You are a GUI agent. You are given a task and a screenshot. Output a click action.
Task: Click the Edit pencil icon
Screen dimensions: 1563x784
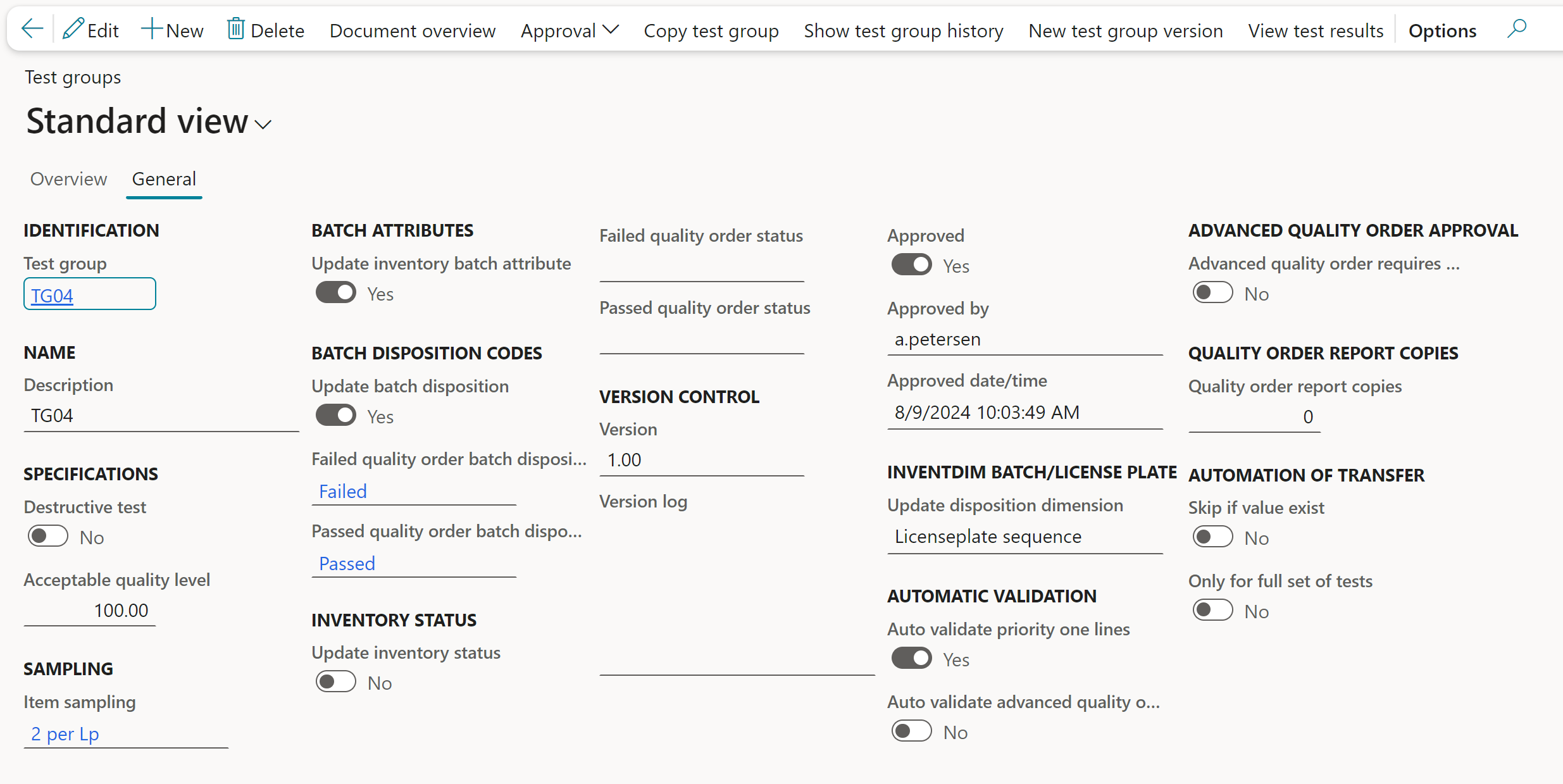click(73, 29)
